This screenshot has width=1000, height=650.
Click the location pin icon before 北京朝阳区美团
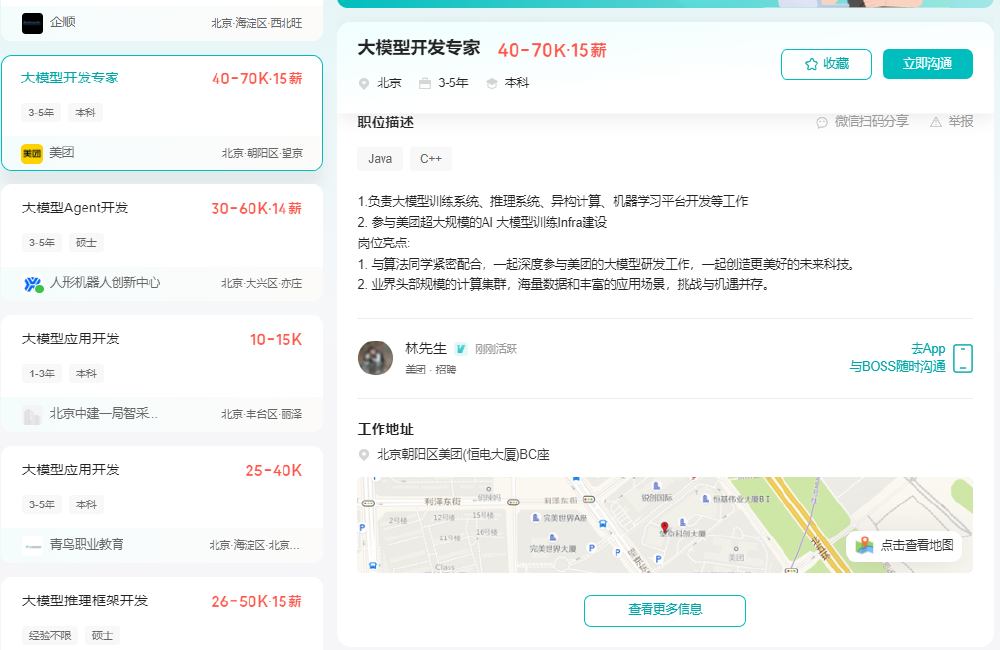[364, 453]
